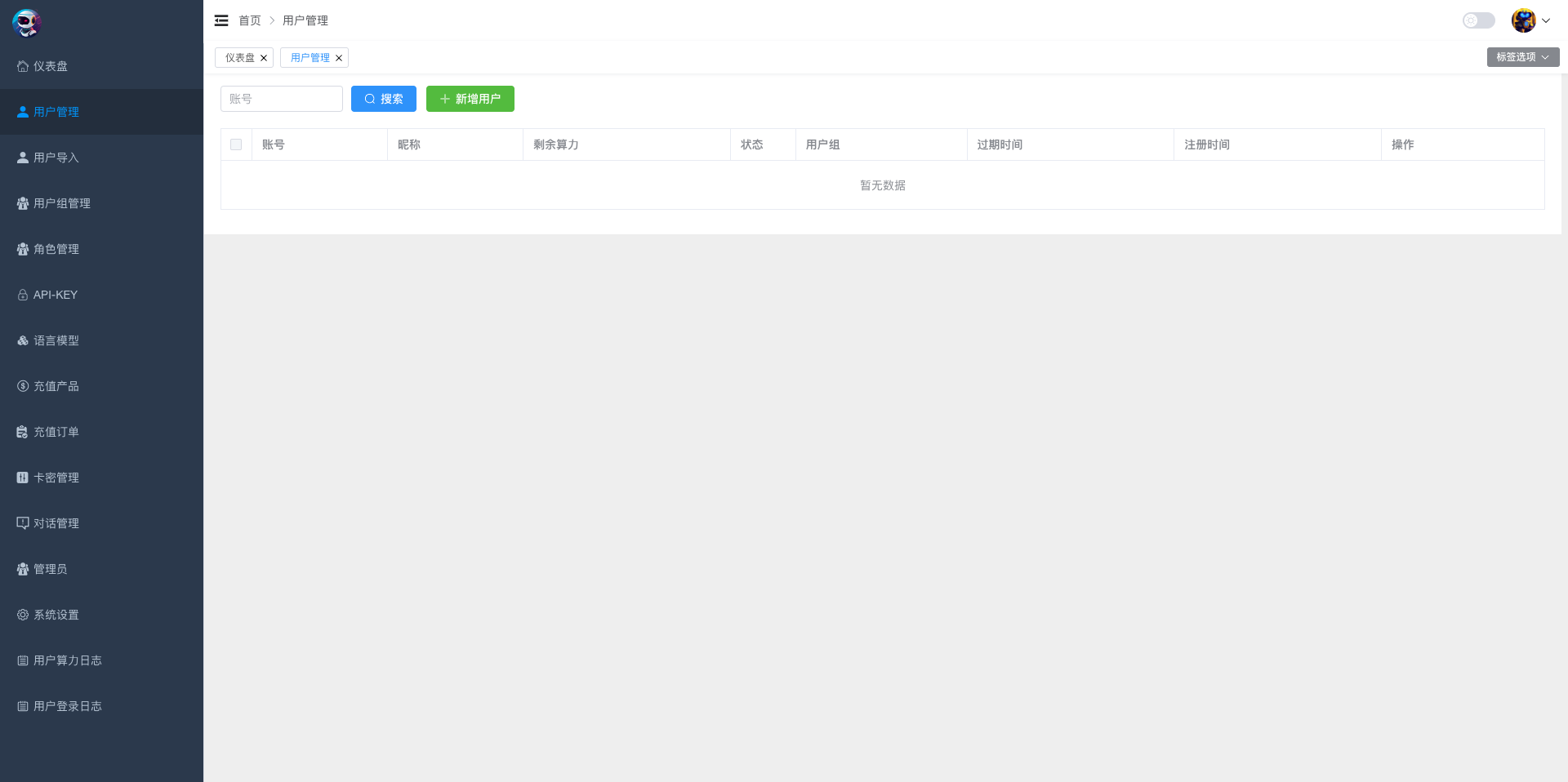1568x782 pixels.
Task: Click the 管理员 icon in the sidebar
Action: coord(23,569)
